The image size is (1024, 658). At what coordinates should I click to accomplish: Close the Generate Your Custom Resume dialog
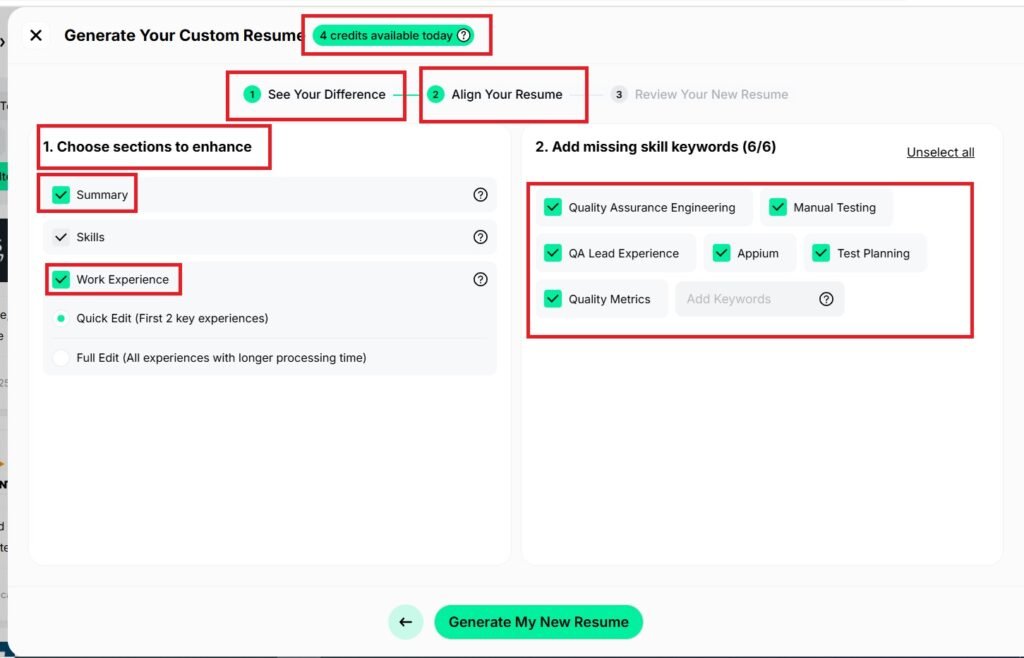(x=36, y=36)
